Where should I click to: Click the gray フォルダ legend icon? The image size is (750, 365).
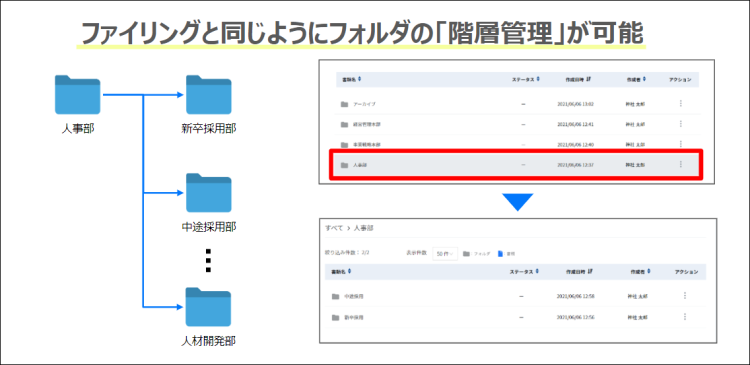pos(466,254)
